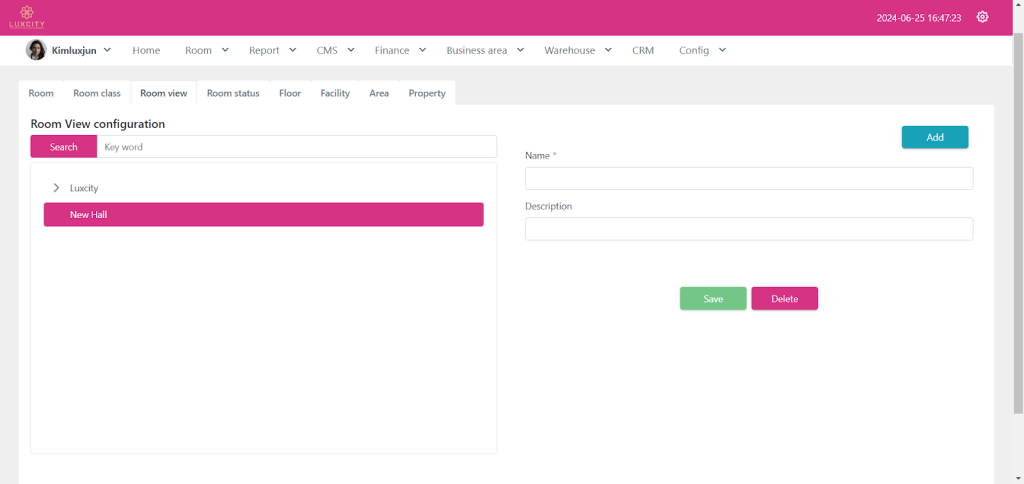Click the Luxcity logo
The image size is (1024, 484).
coord(27,17)
